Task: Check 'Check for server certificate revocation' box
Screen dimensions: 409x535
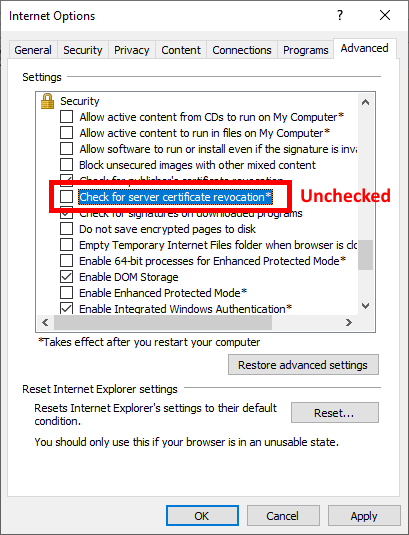Action: [67, 197]
